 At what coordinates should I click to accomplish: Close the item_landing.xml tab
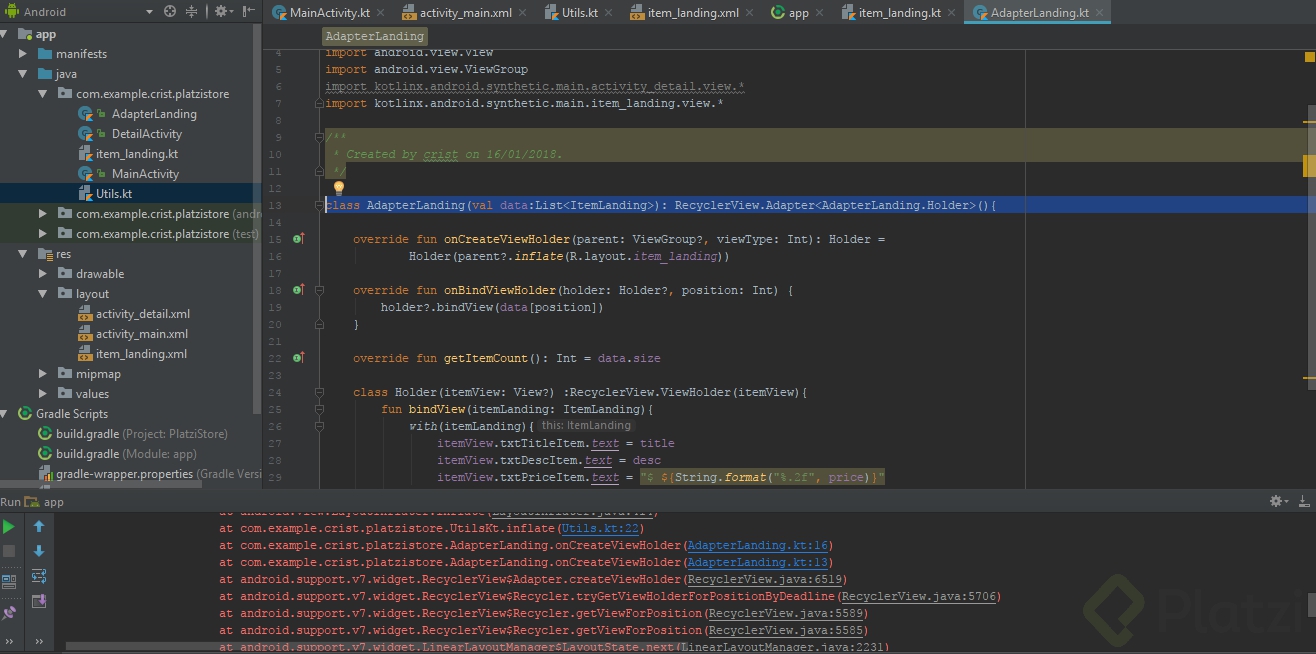[751, 13]
